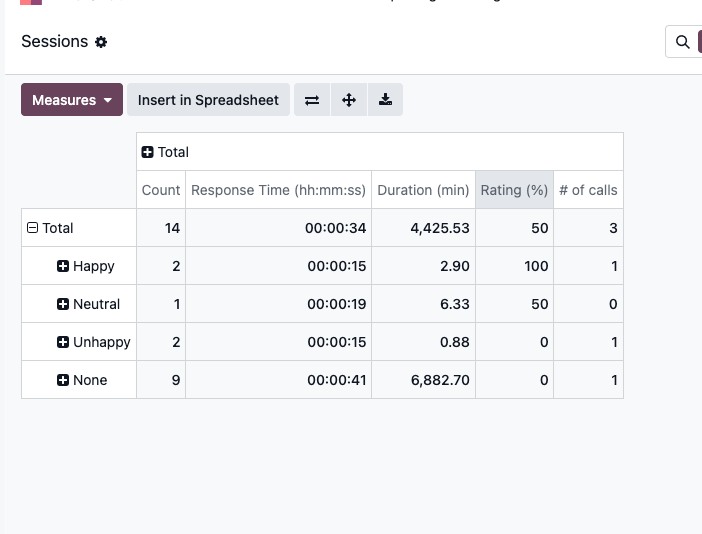Click Total duration value 4,425.53

point(423,228)
